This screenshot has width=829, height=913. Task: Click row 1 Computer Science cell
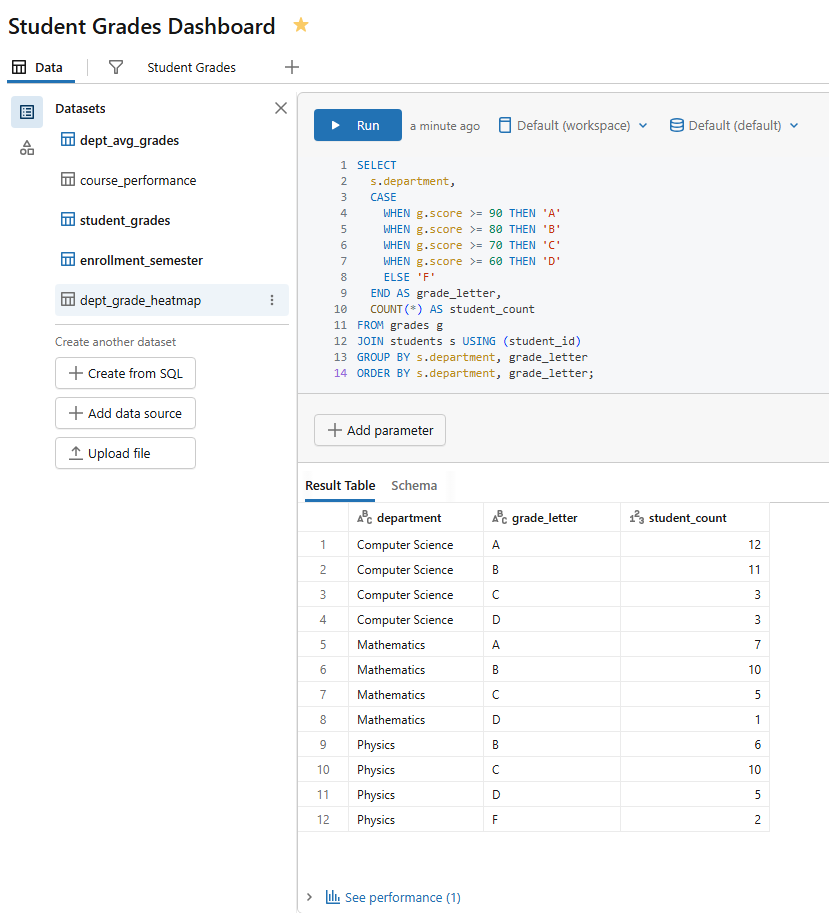click(416, 544)
